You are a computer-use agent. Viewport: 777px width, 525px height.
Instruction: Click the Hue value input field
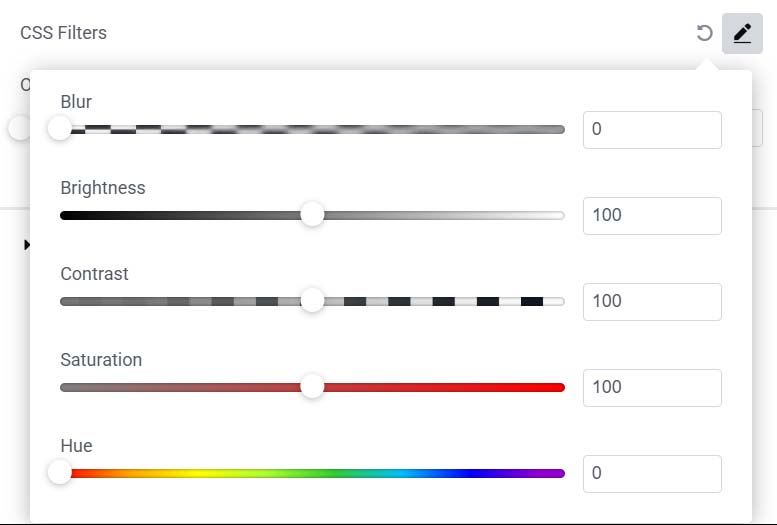(x=651, y=474)
